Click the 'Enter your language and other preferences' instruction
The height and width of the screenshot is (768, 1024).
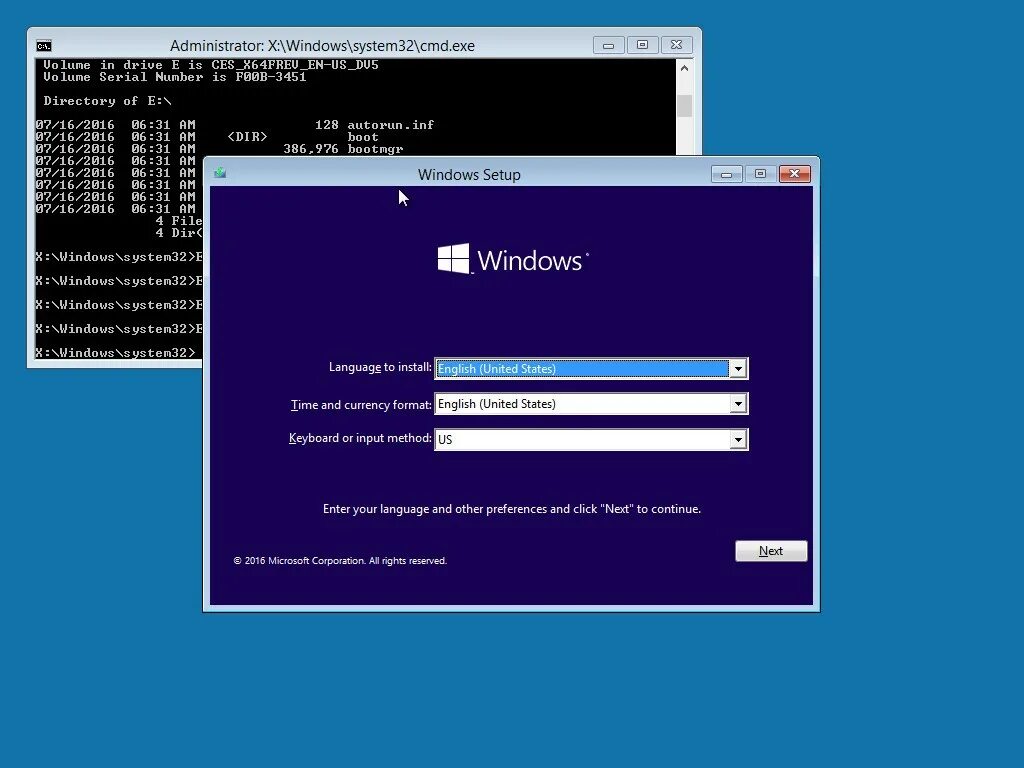(x=511, y=509)
